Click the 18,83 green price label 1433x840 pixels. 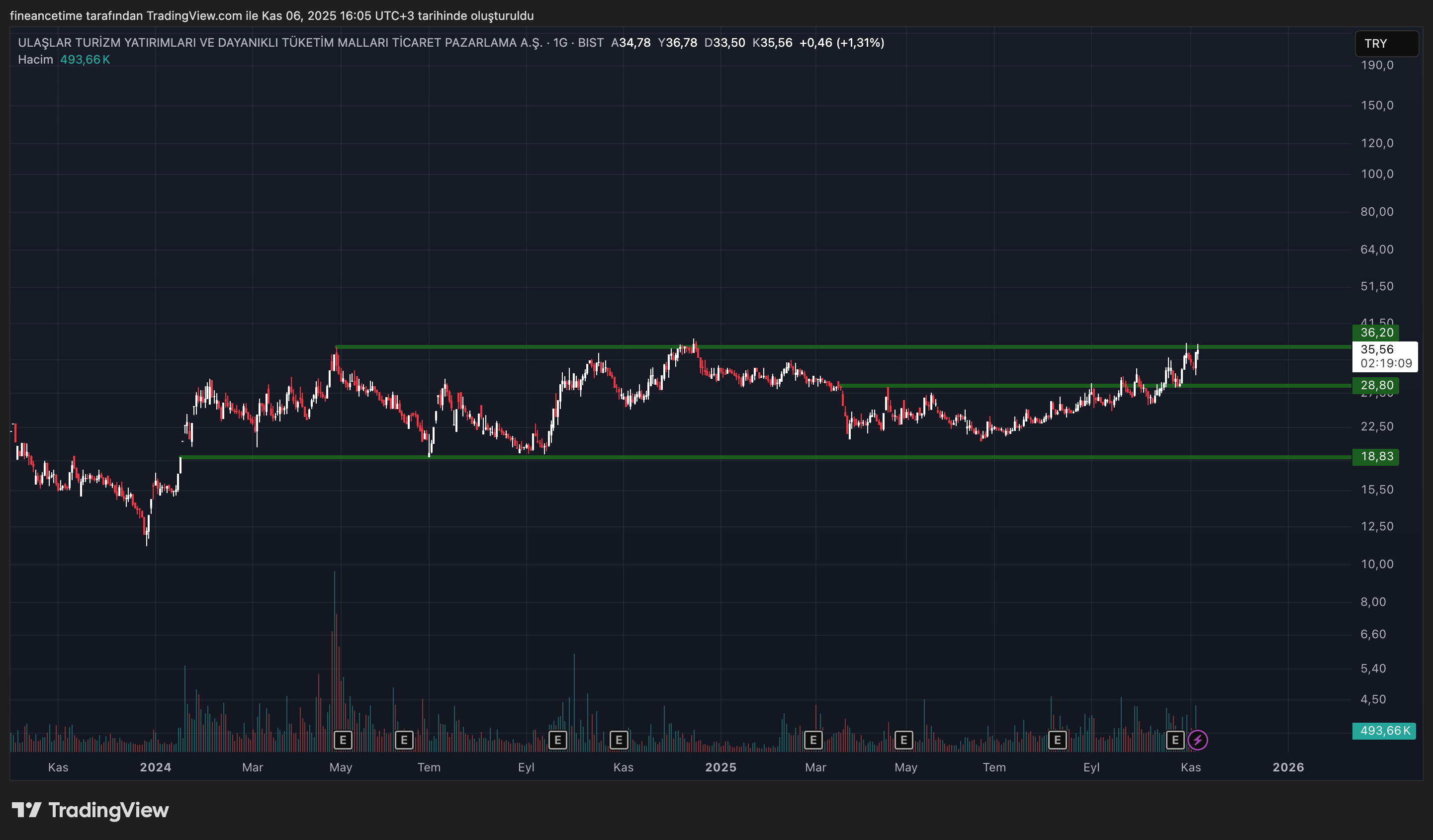(x=1375, y=456)
